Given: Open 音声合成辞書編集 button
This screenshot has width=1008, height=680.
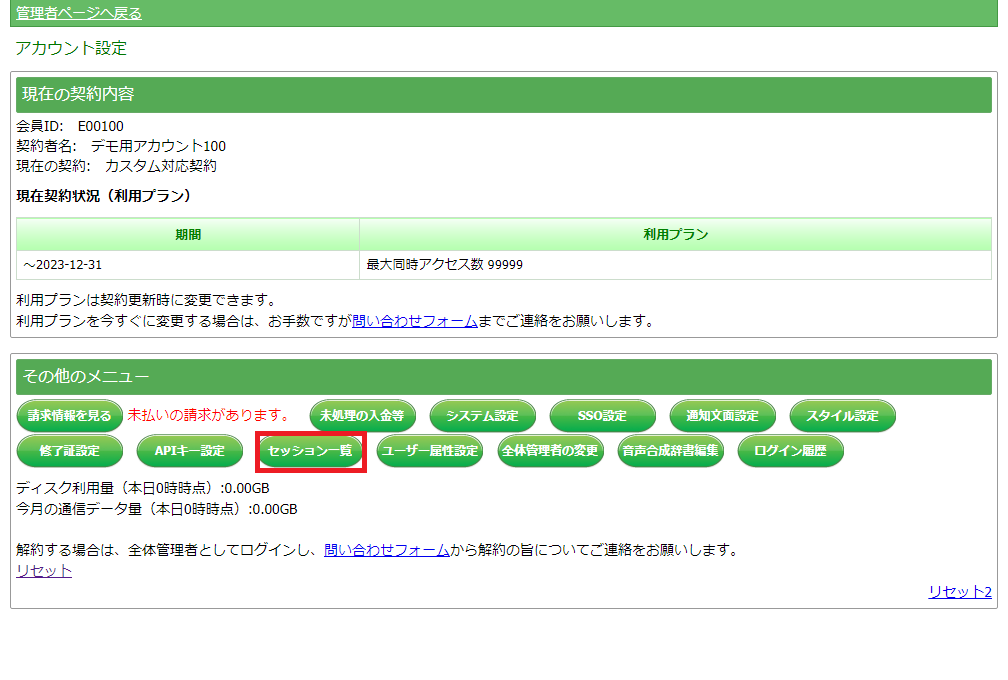Looking at the screenshot, I should pyautogui.click(x=670, y=451).
